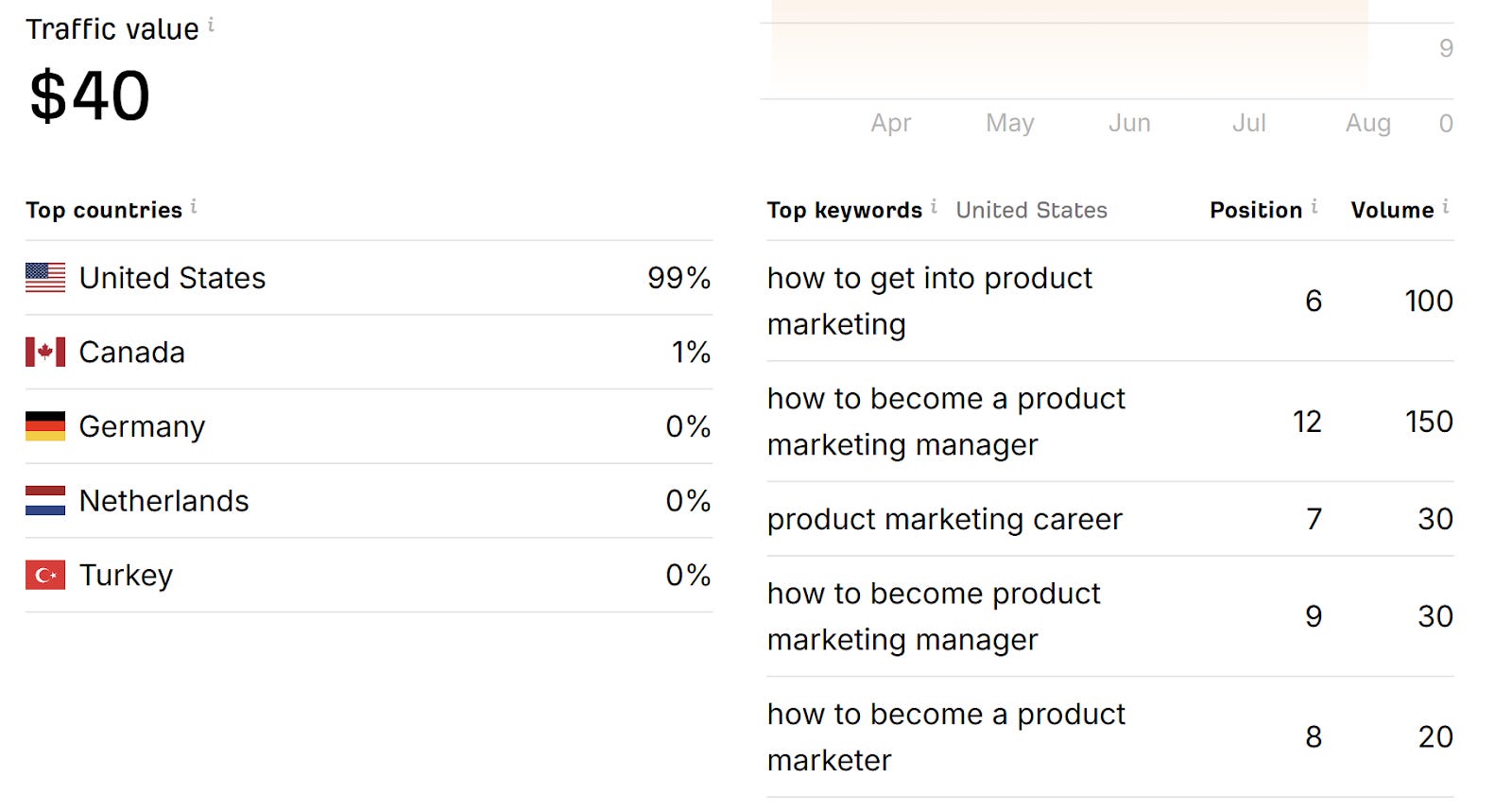
Task: Click the Volume column header
Action: point(1391,210)
